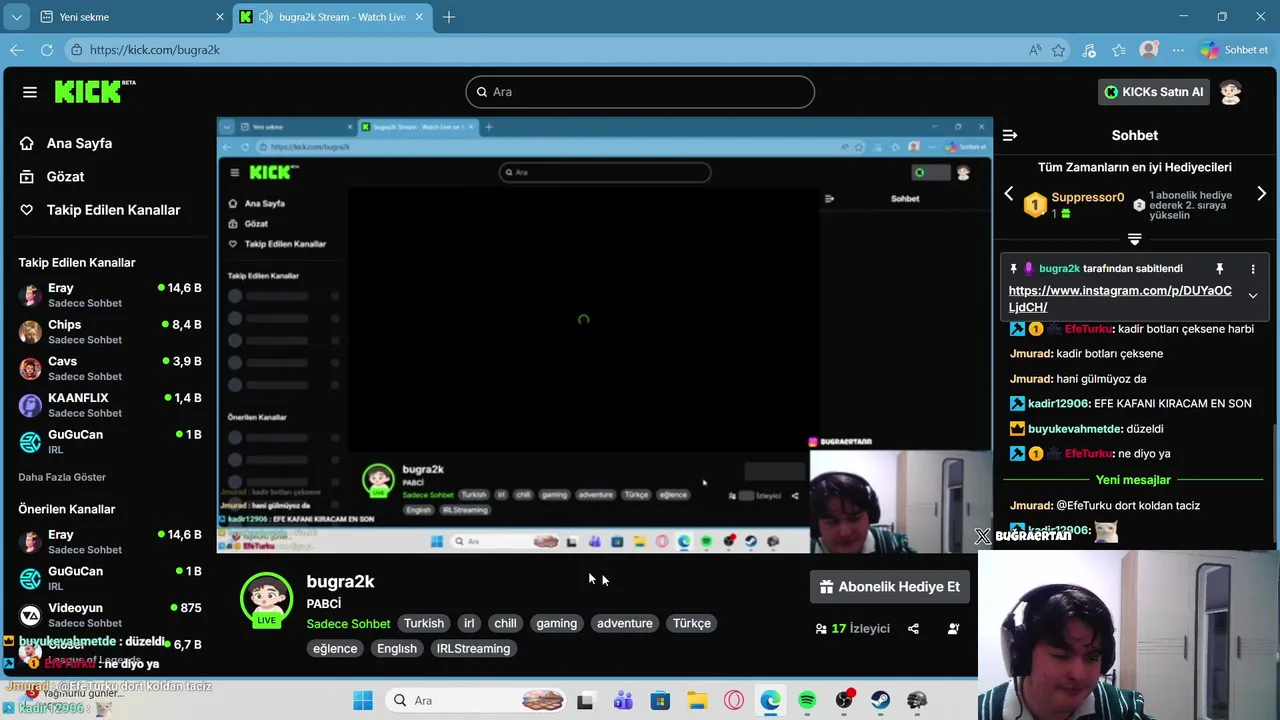Expand the list with Daha Fazla Göster
Image resolution: width=1280 pixels, height=720 pixels.
tap(62, 477)
